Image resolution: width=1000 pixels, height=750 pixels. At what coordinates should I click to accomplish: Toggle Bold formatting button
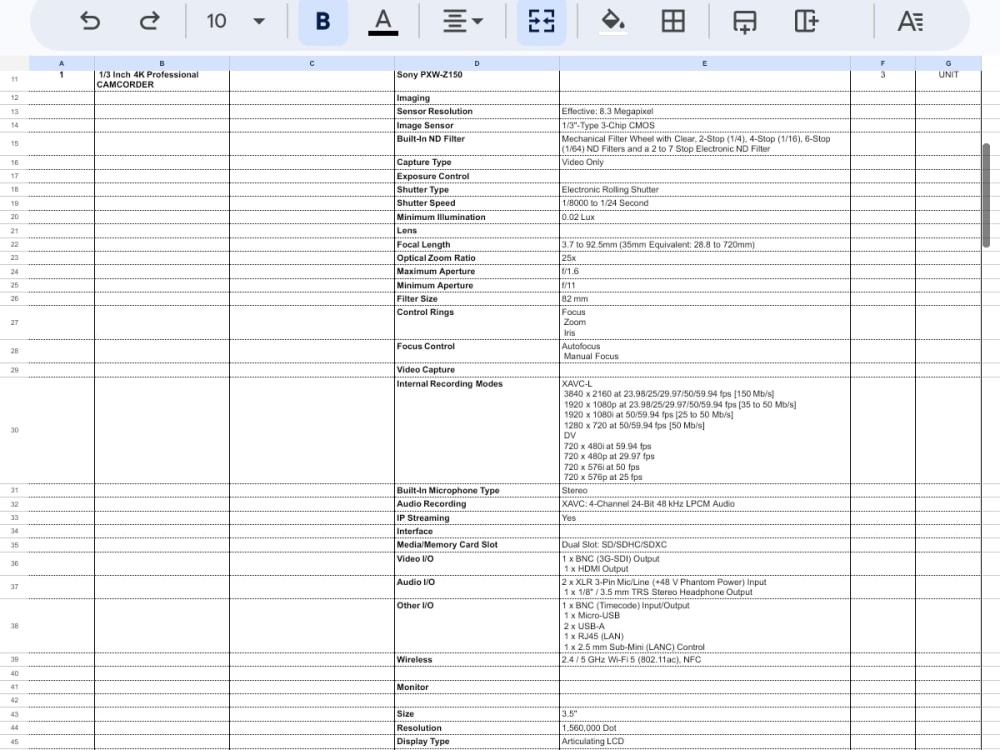point(323,22)
